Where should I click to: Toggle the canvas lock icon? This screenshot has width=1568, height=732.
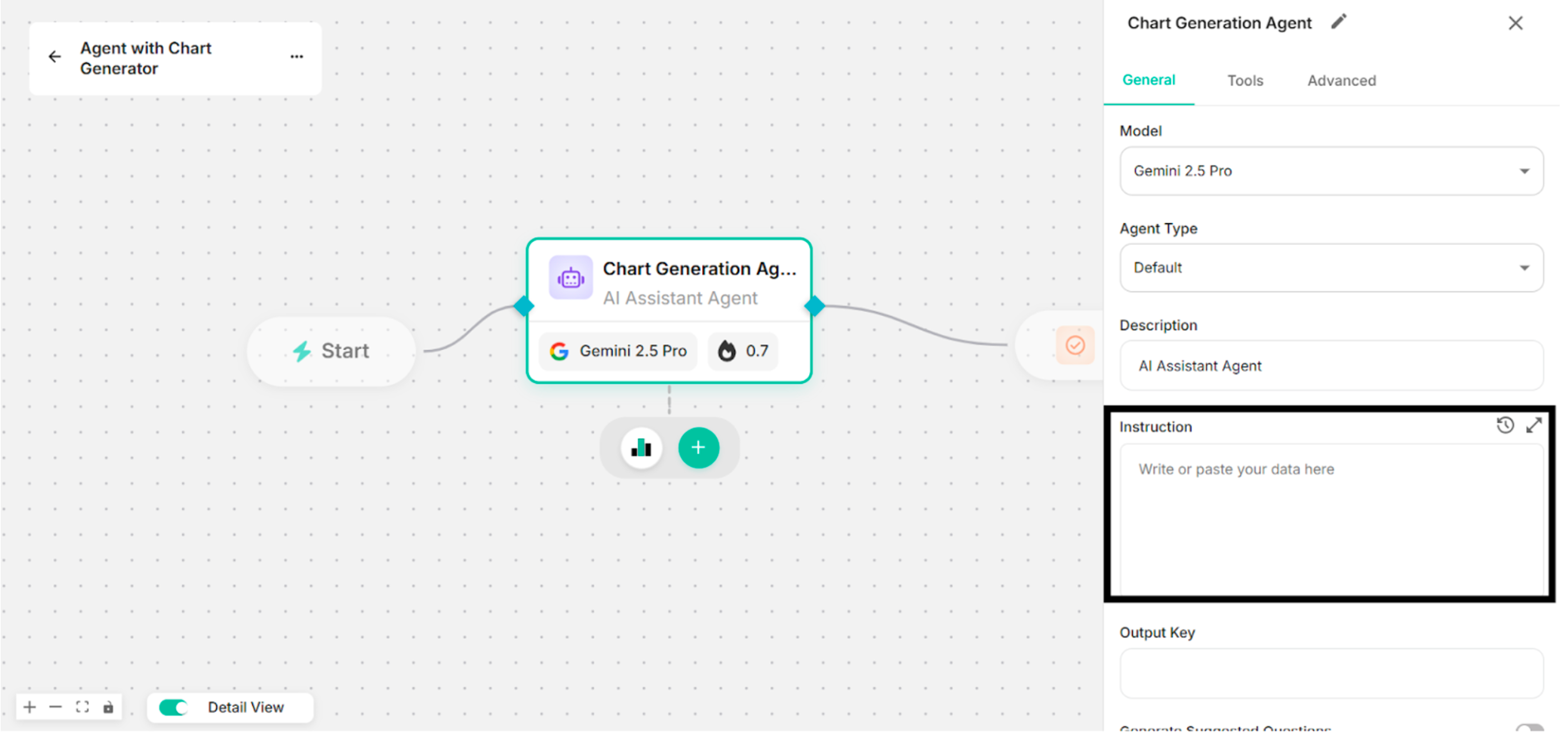pos(108,707)
